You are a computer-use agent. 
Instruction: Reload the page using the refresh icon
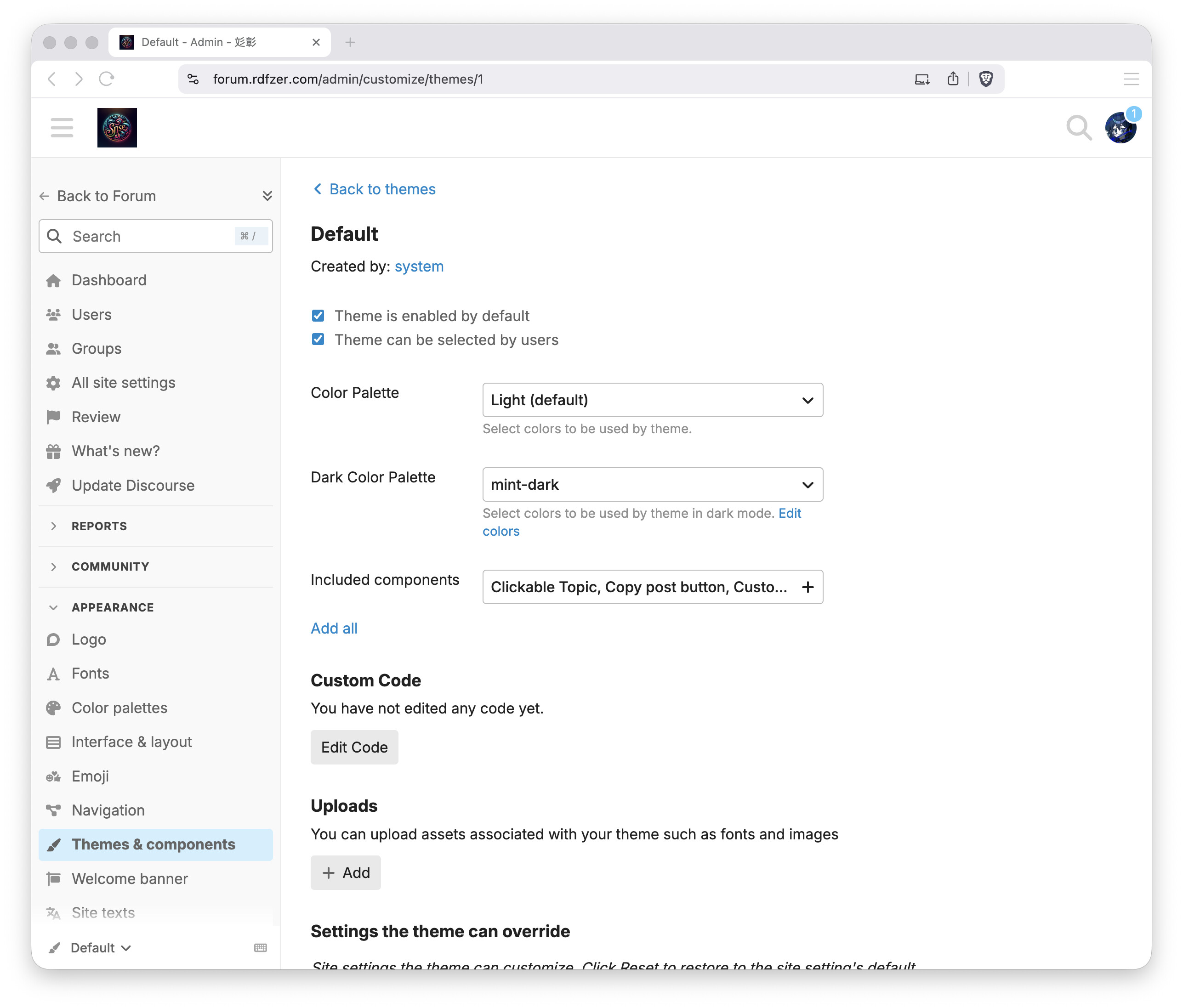pyautogui.click(x=107, y=79)
